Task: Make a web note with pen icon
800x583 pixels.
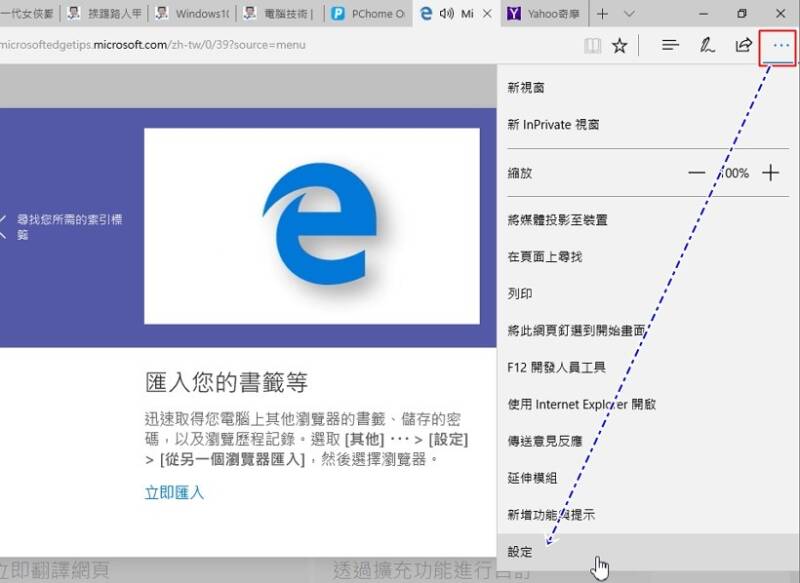Action: (x=707, y=45)
